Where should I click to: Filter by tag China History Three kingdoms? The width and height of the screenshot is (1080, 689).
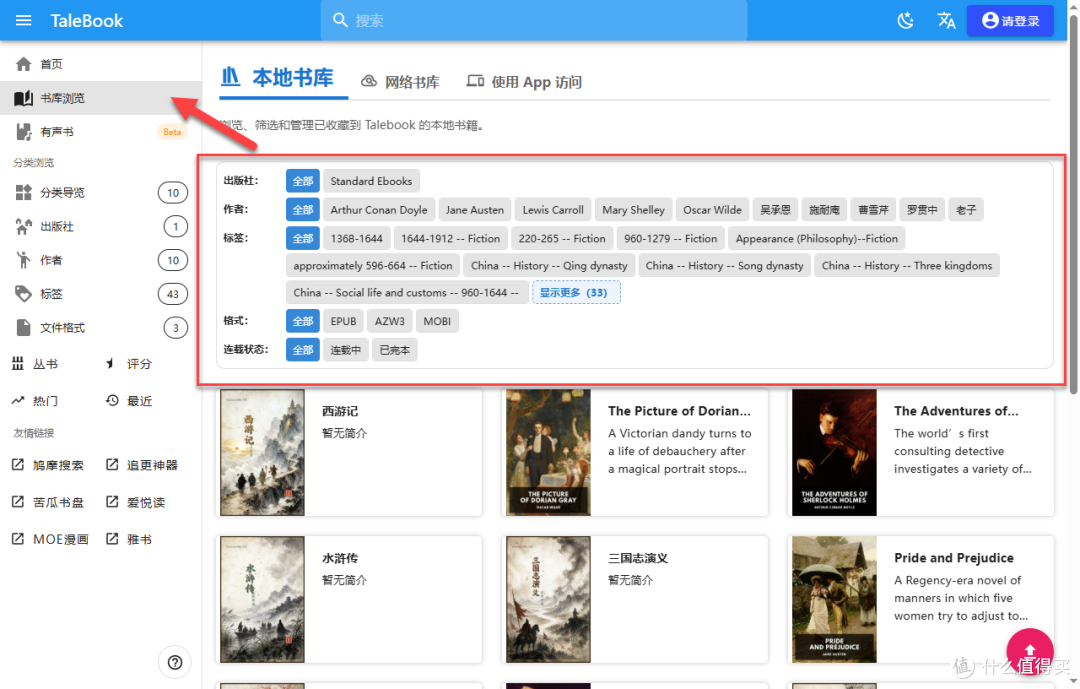pyautogui.click(x=907, y=265)
